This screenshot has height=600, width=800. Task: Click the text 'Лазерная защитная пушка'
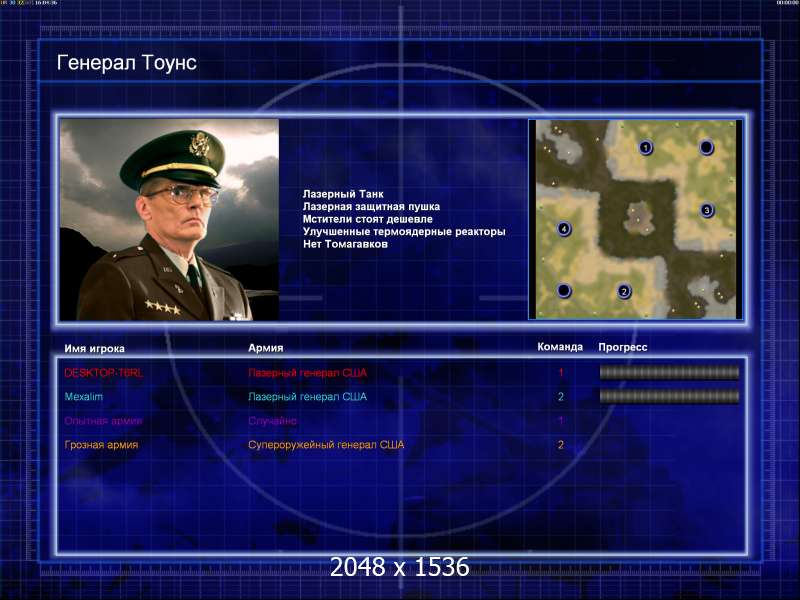tap(371, 207)
